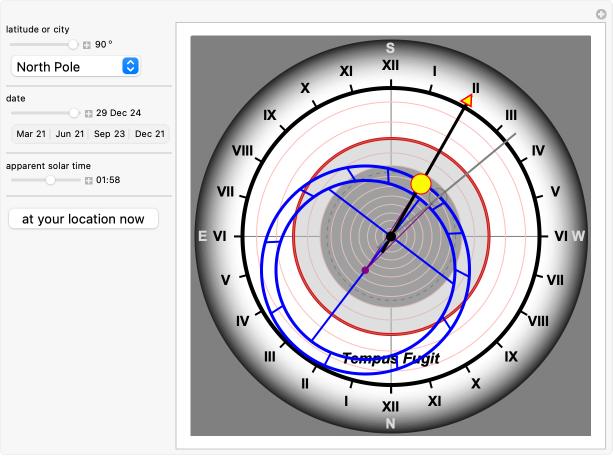Click the plus icon in top-right corner

point(600,13)
